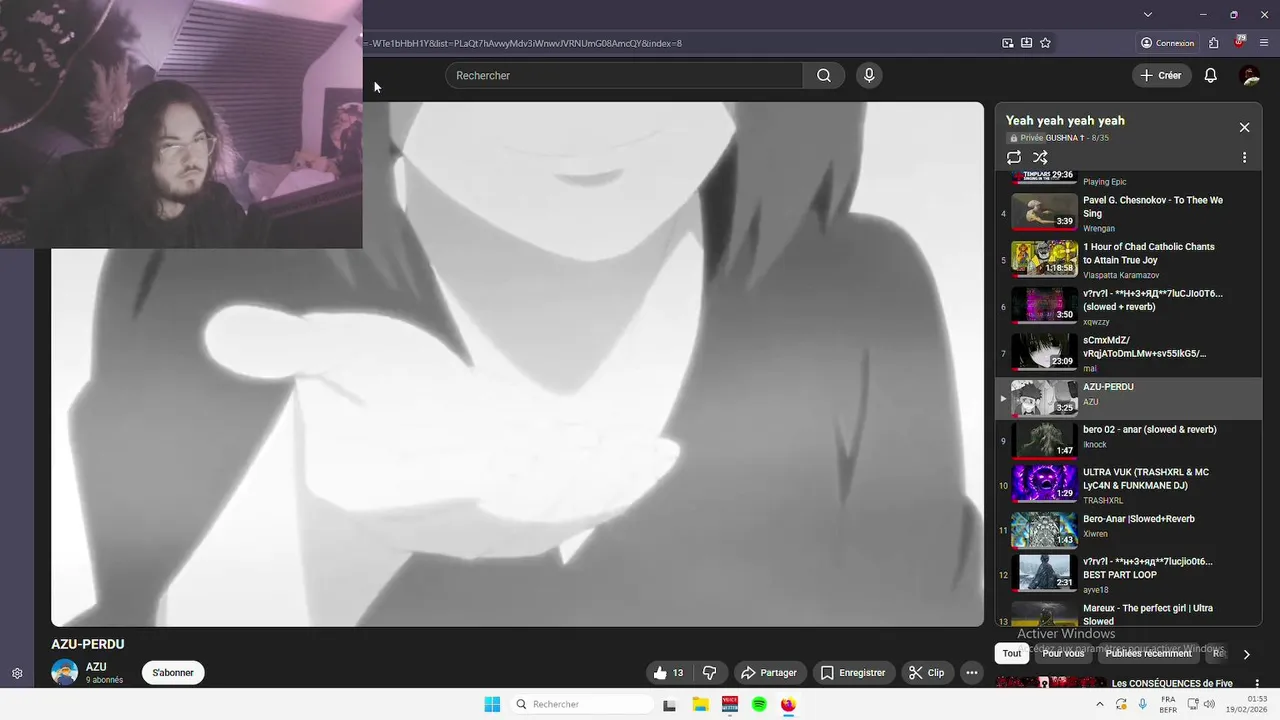Play Pavel G. Chesnokov - To Thee We Sing
Image resolution: width=1280 pixels, height=720 pixels.
[1128, 213]
